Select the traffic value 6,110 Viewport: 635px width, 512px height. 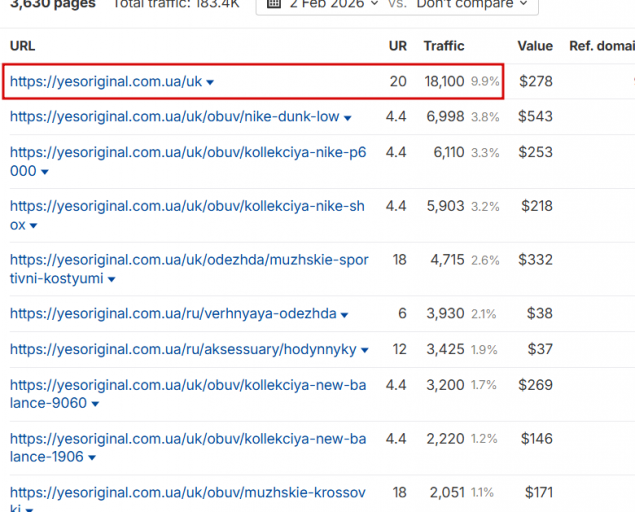449,152
